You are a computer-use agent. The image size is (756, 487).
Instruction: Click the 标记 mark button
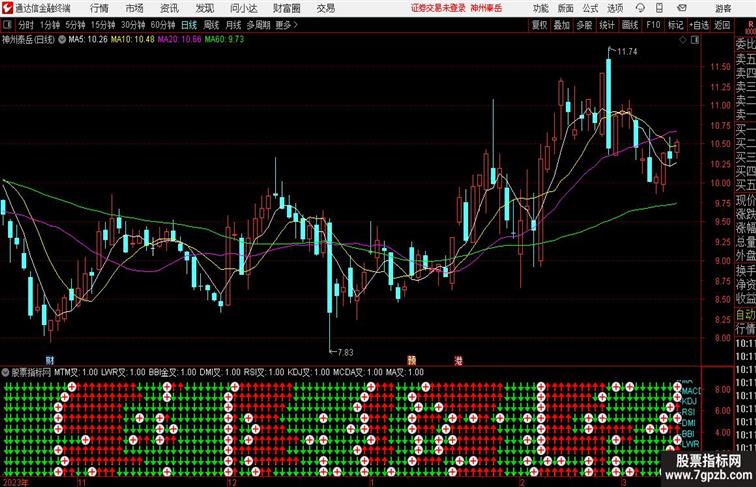pyautogui.click(x=675, y=25)
